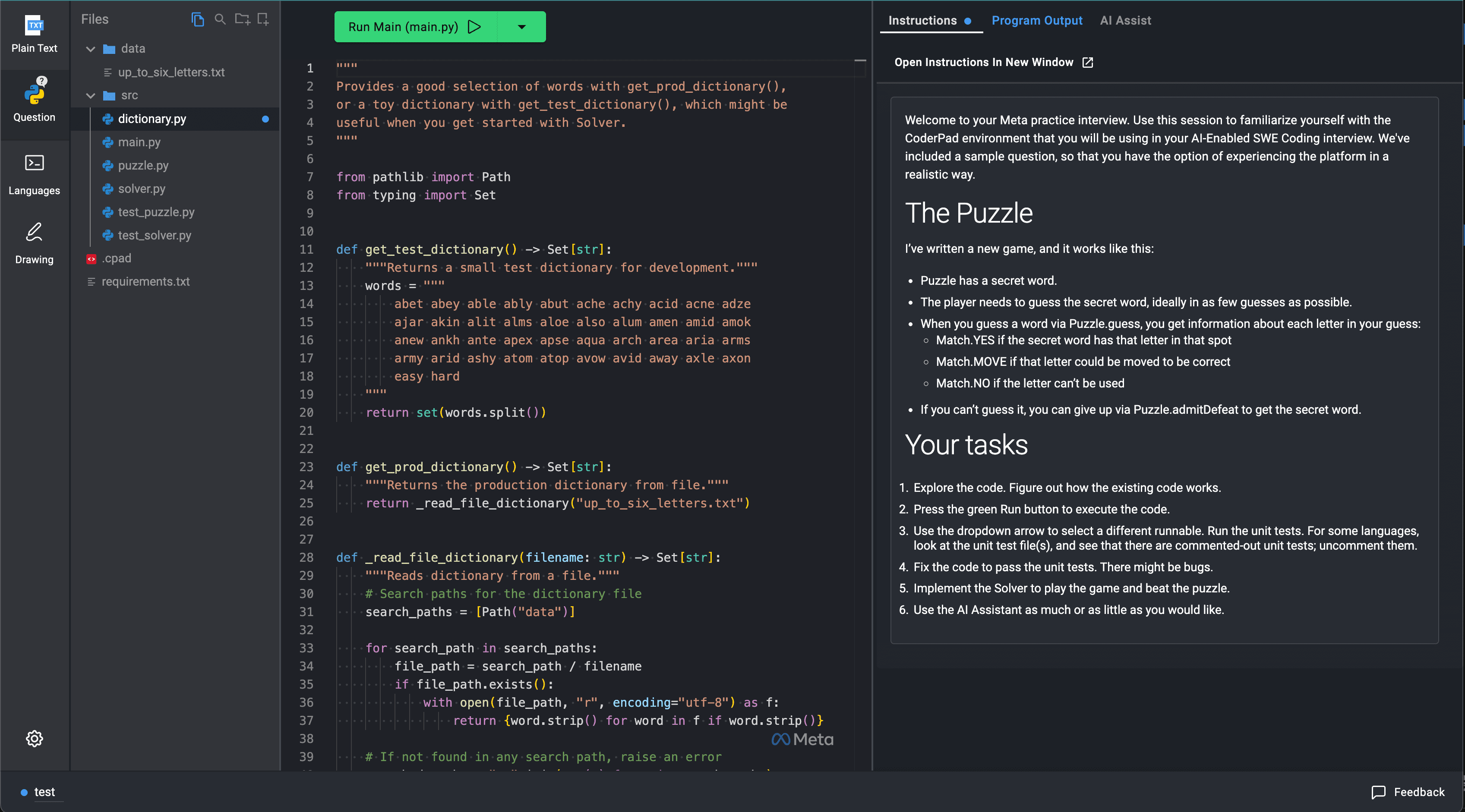The image size is (1465, 812).
Task: Click Open Instructions In New Window link
Action: [993, 62]
